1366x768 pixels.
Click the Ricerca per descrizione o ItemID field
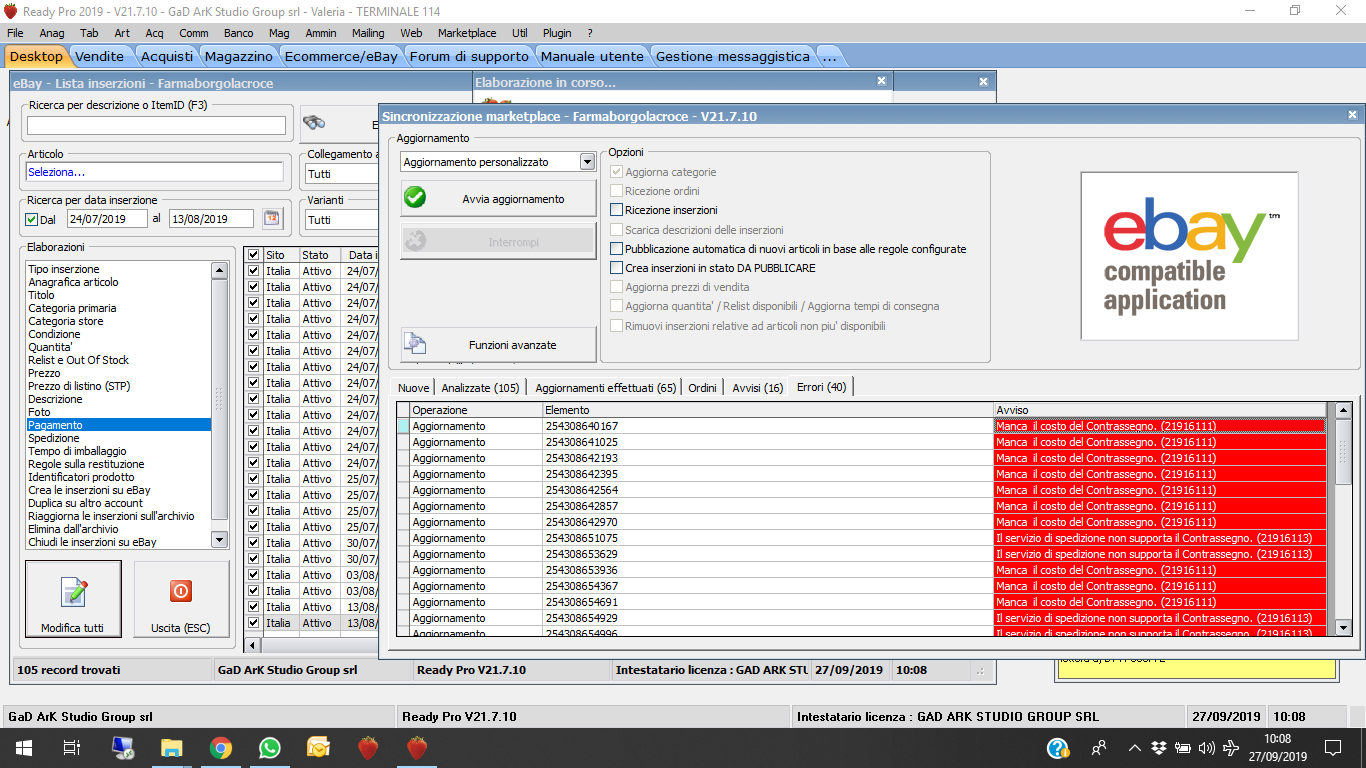coord(156,126)
